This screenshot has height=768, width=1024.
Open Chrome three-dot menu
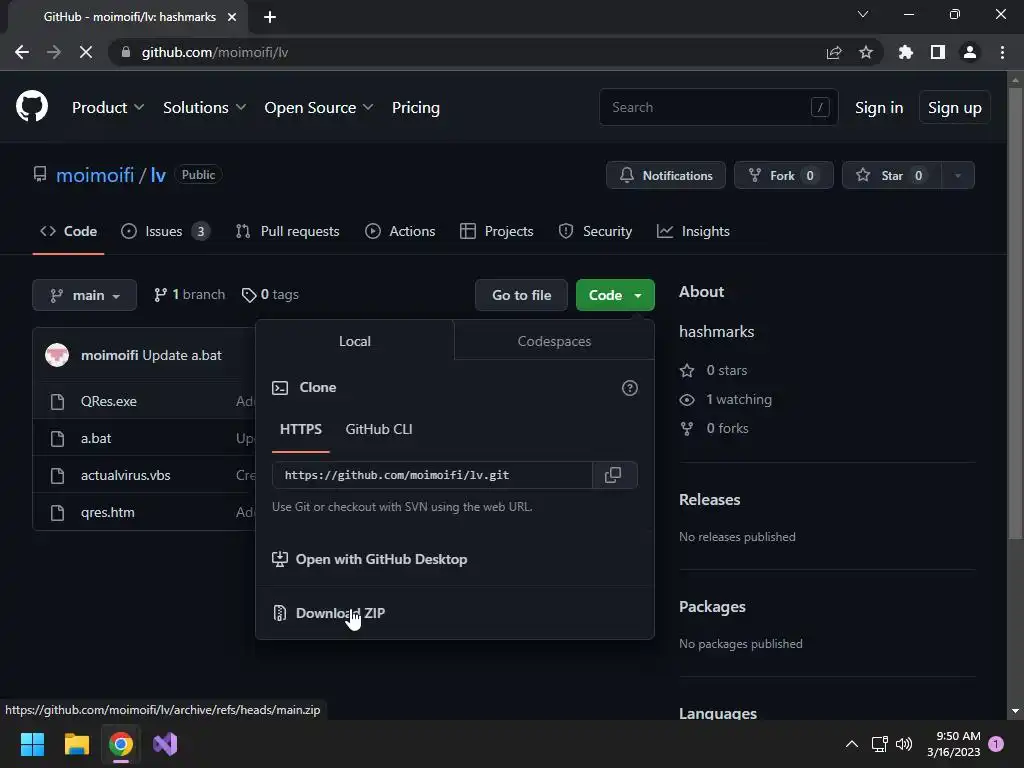tap(1002, 52)
